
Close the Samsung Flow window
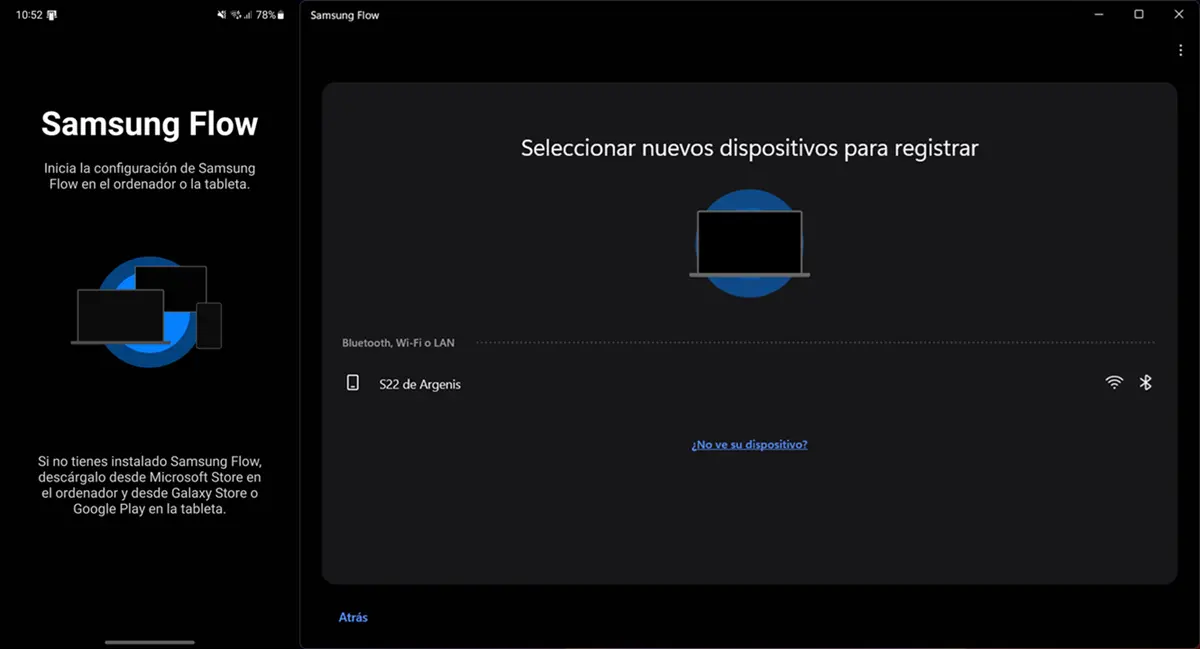tap(1178, 14)
